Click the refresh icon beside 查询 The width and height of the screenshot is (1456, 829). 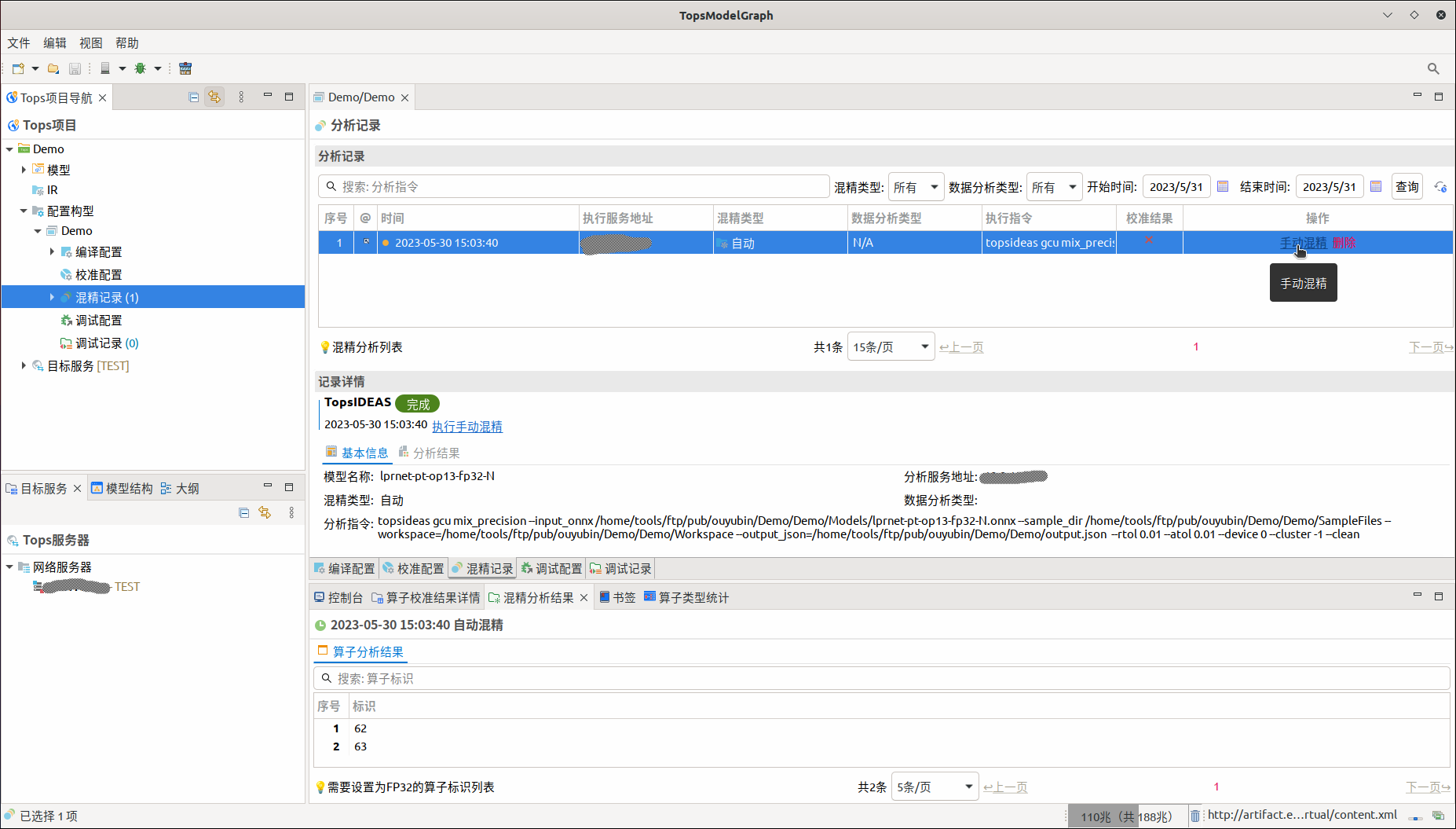[1440, 186]
